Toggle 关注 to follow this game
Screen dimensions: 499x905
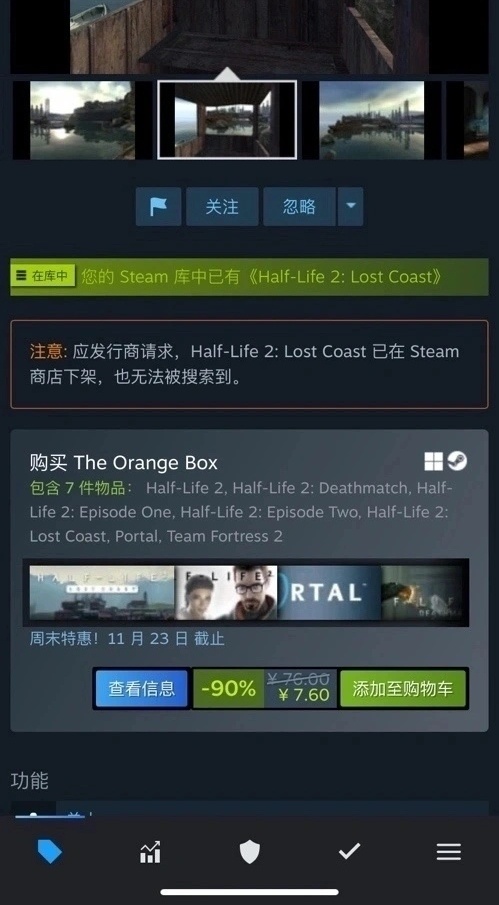click(x=222, y=207)
